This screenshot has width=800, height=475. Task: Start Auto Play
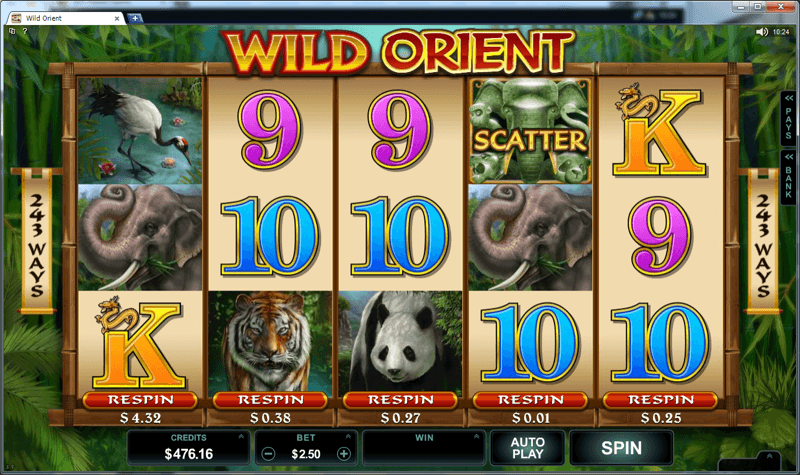[x=528, y=448]
